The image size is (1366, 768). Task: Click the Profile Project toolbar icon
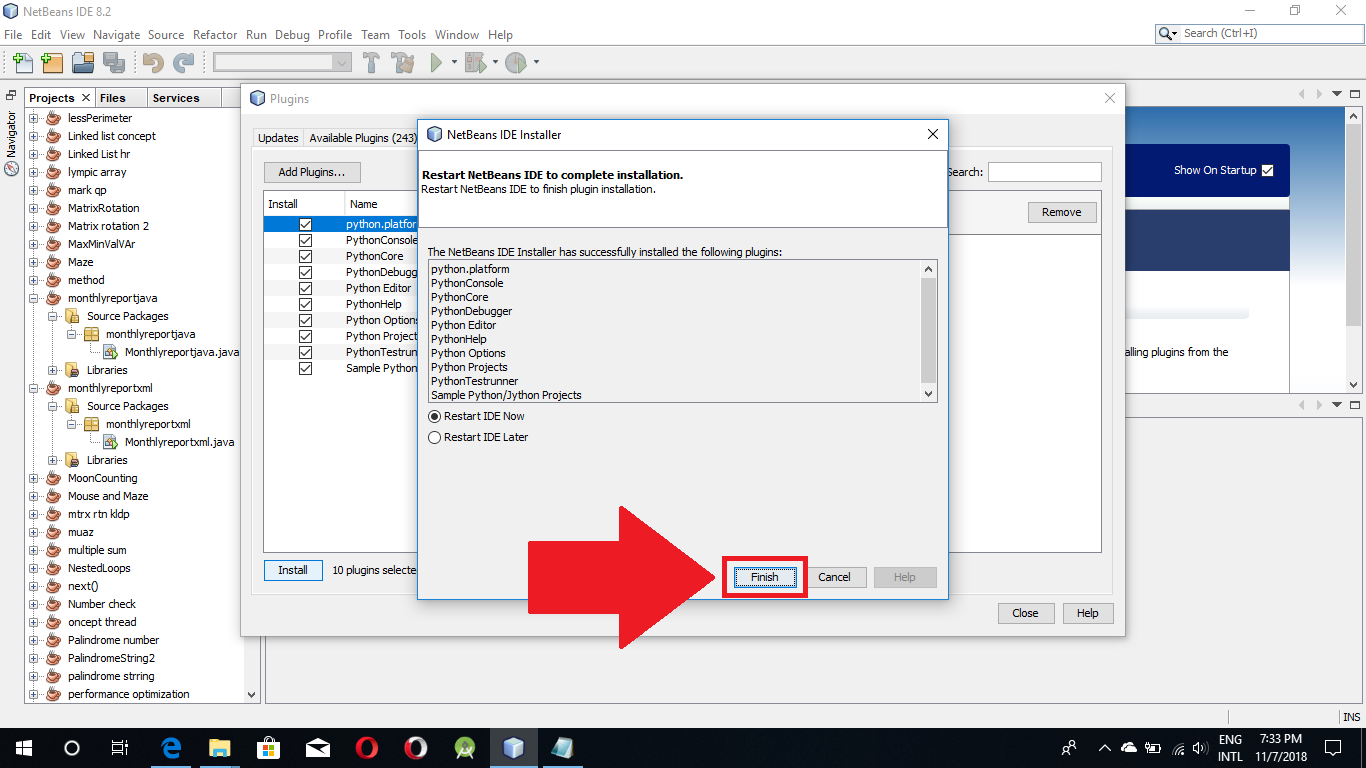click(x=515, y=63)
